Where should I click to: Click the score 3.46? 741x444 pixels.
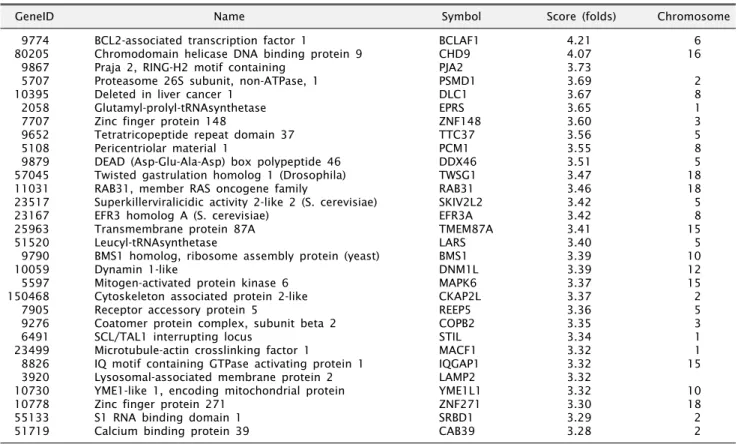(x=579, y=188)
